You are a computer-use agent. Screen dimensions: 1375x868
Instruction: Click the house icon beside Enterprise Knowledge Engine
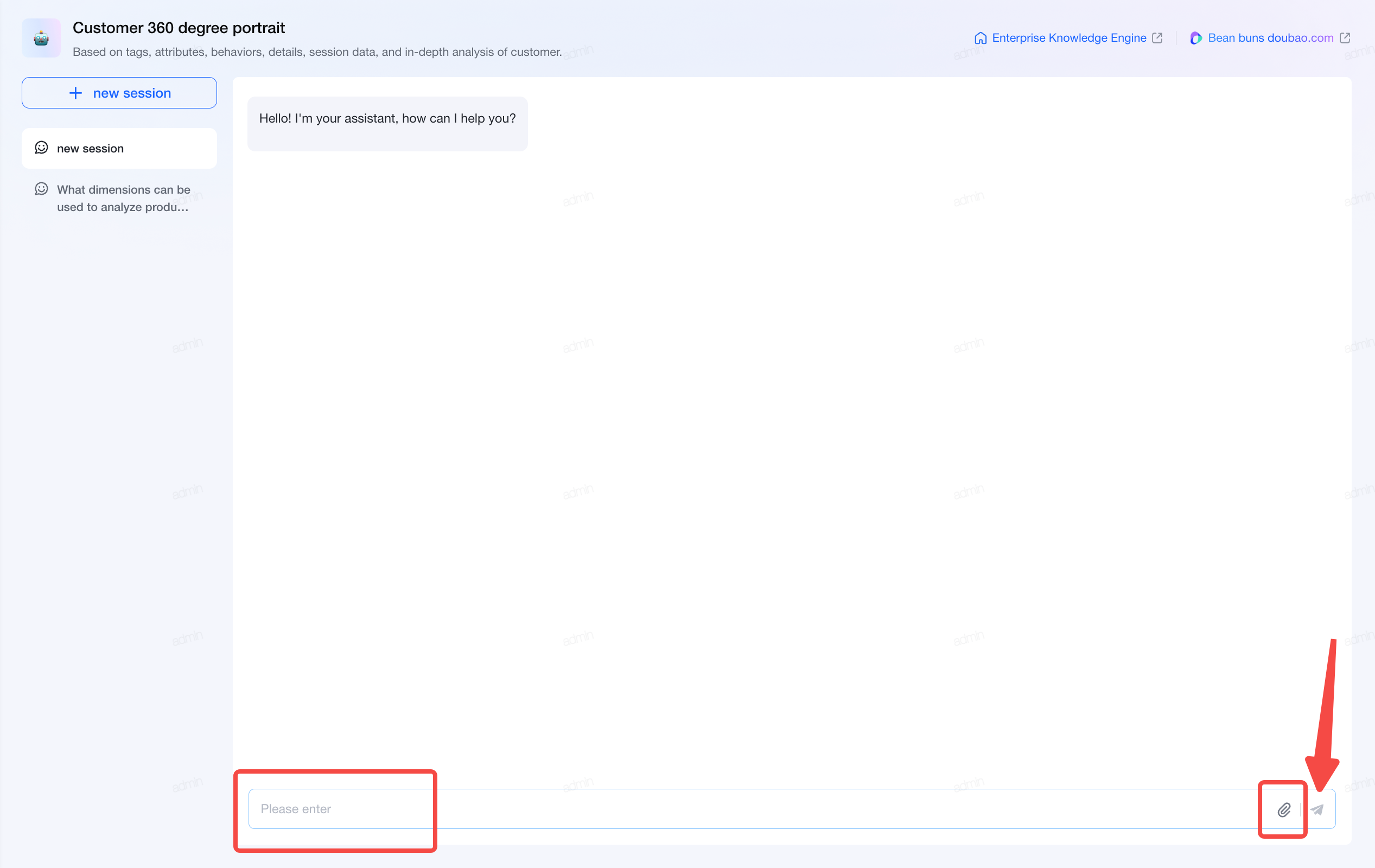[981, 39]
